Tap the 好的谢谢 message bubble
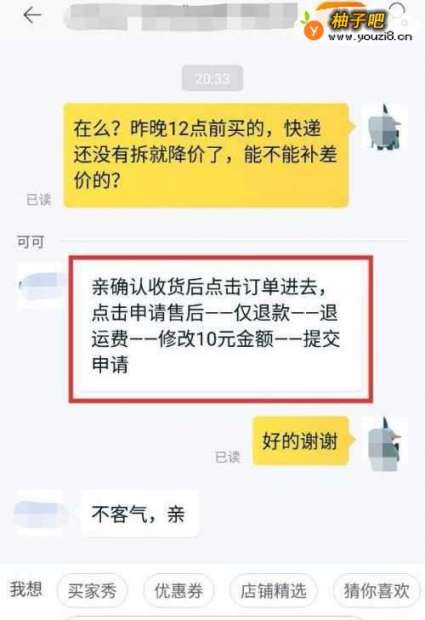 [300, 441]
